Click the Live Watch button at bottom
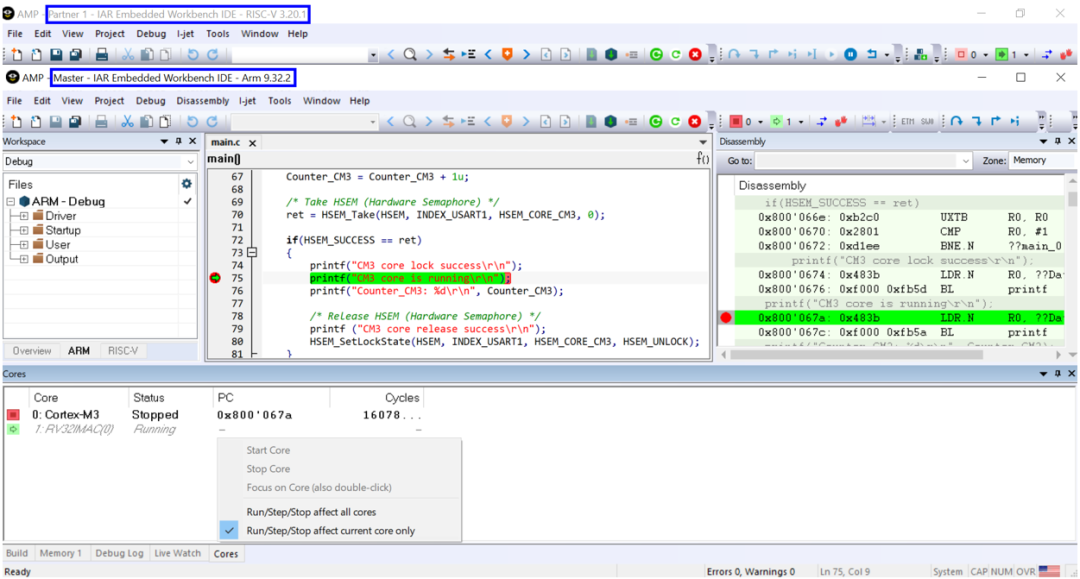This screenshot has width=1080, height=579. pos(178,552)
